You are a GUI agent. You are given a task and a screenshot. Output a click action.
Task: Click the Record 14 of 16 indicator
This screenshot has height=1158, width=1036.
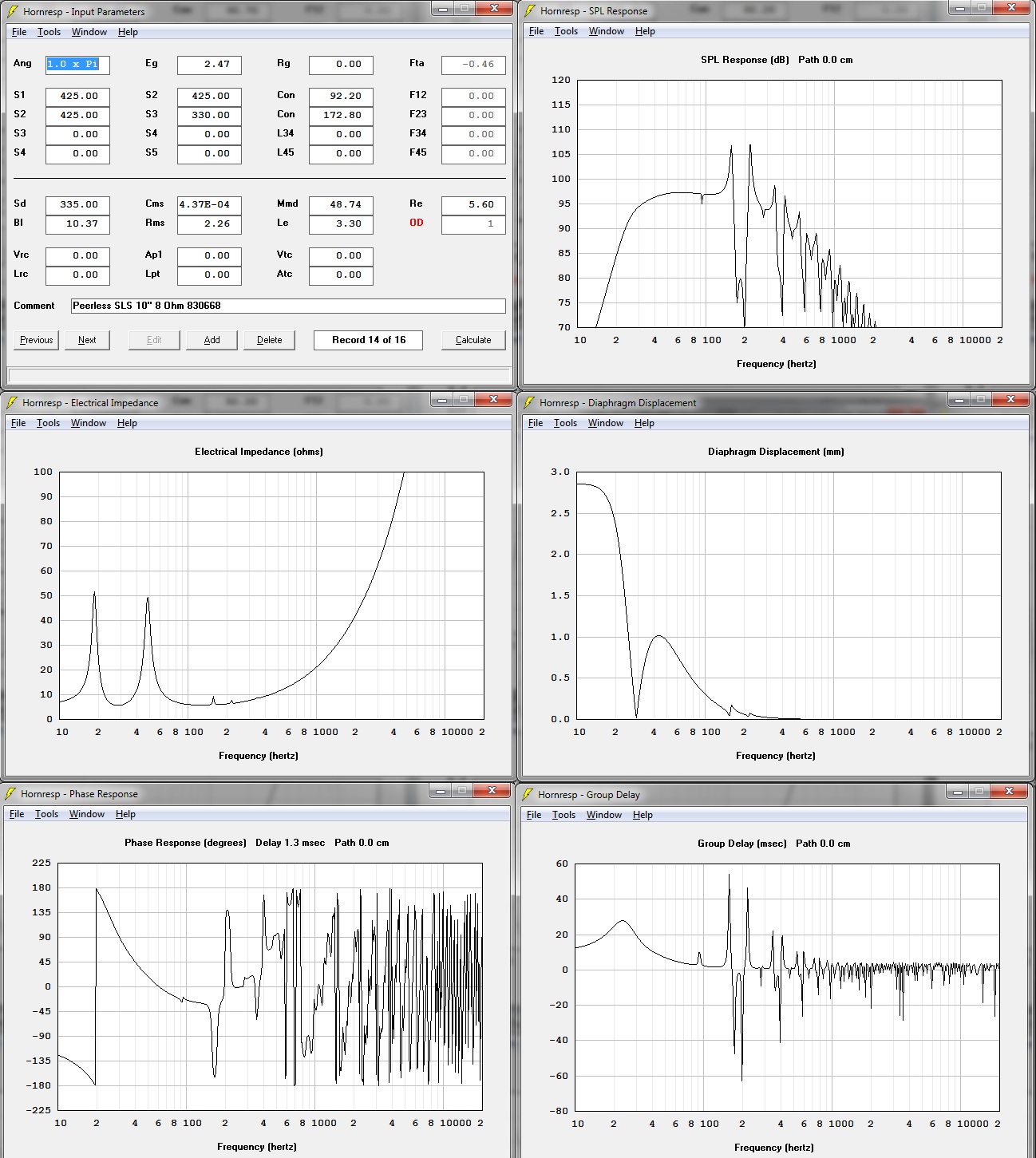tap(368, 340)
